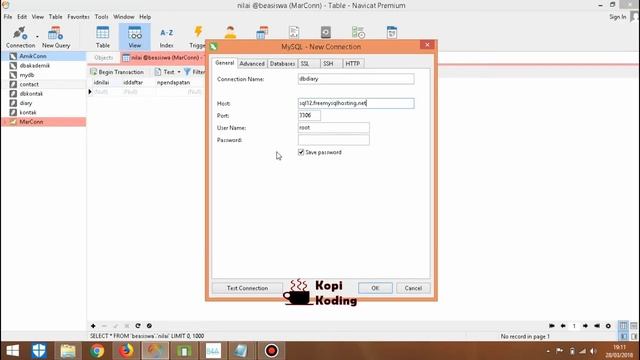The width and height of the screenshot is (640, 360).
Task: Select kontak connection in sidebar
Action: (44, 112)
